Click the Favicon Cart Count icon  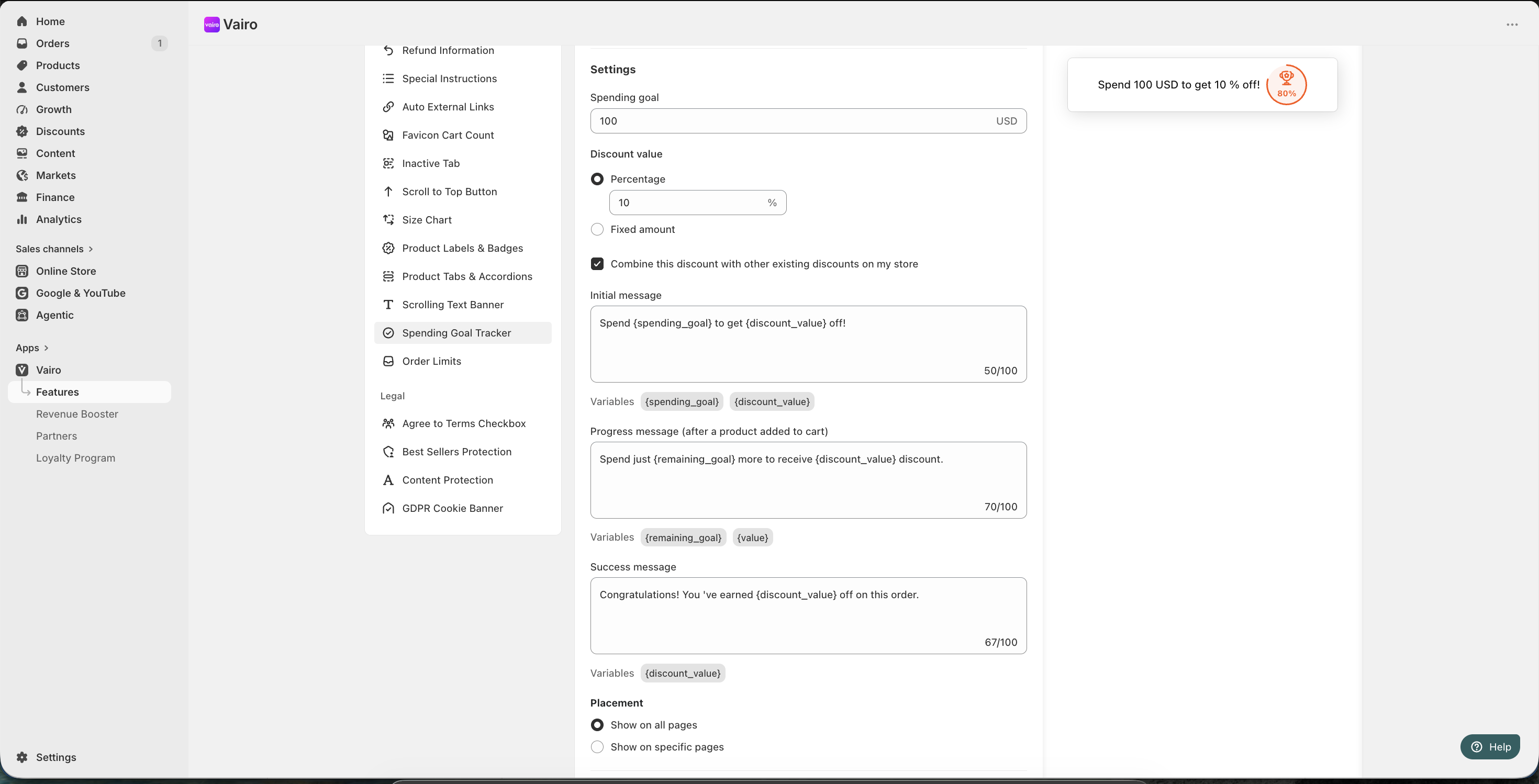[x=388, y=136]
